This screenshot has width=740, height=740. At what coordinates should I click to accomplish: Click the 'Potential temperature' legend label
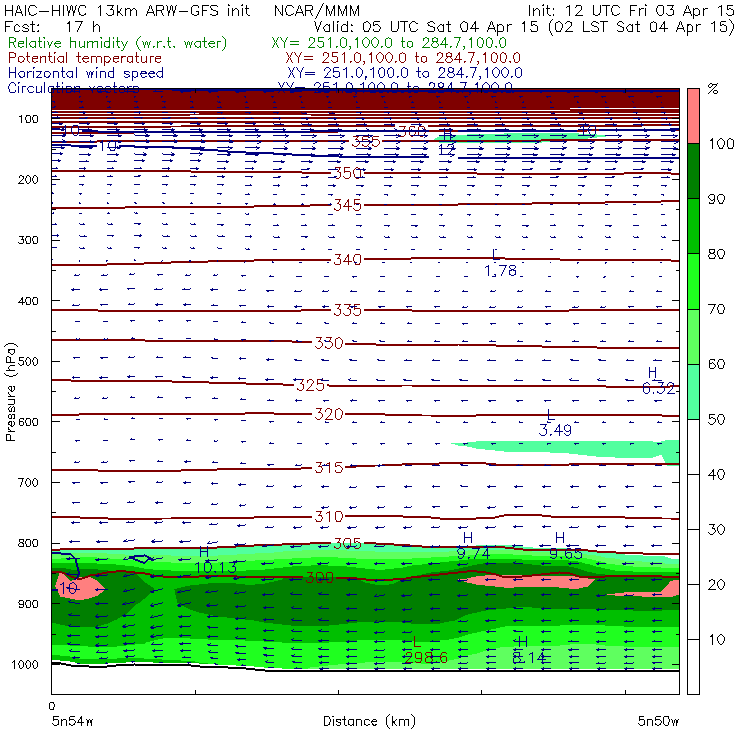pos(85,58)
